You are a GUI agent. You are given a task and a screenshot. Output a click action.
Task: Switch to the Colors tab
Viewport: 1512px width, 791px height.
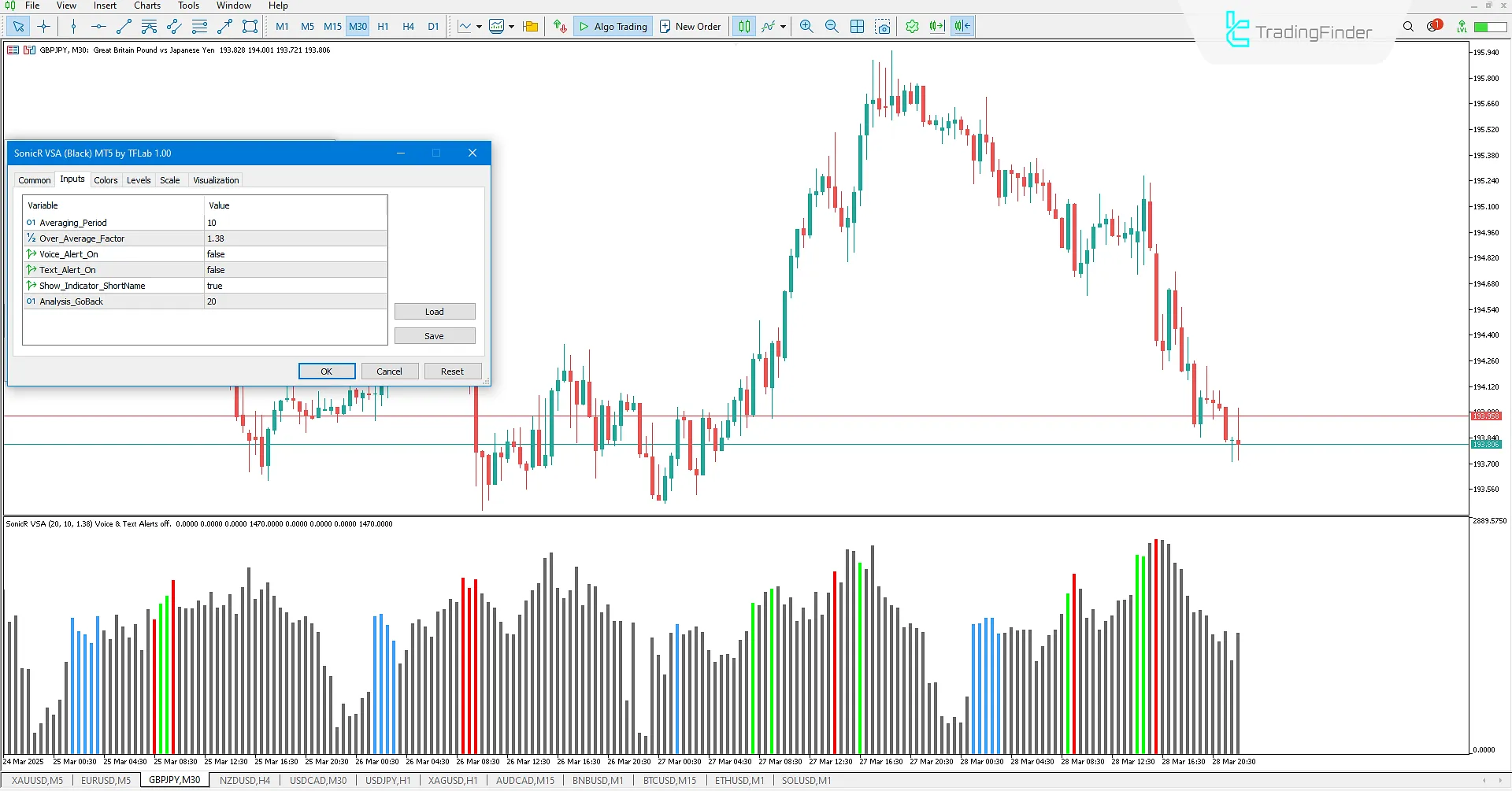(106, 179)
